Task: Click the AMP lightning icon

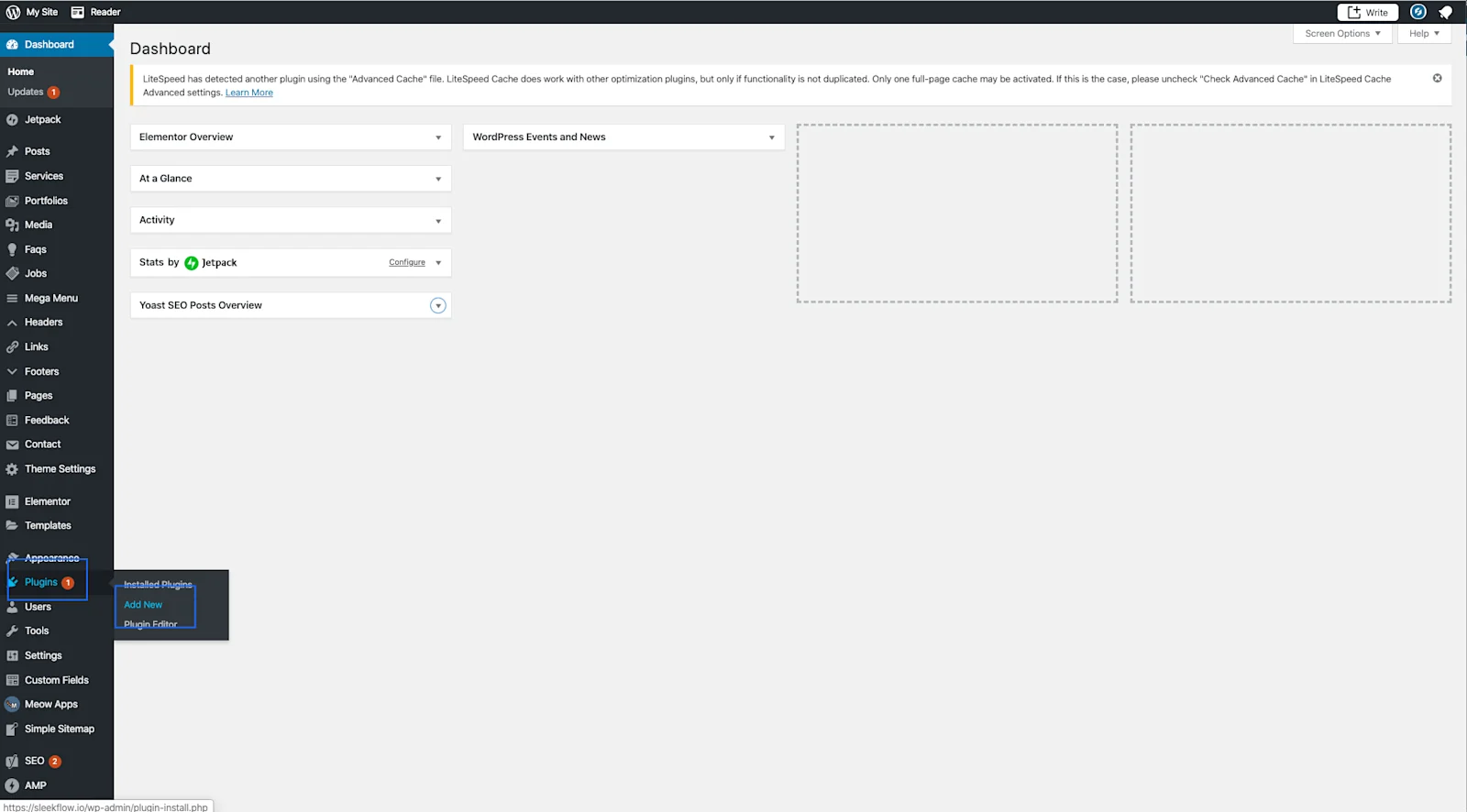Action: click(12, 785)
